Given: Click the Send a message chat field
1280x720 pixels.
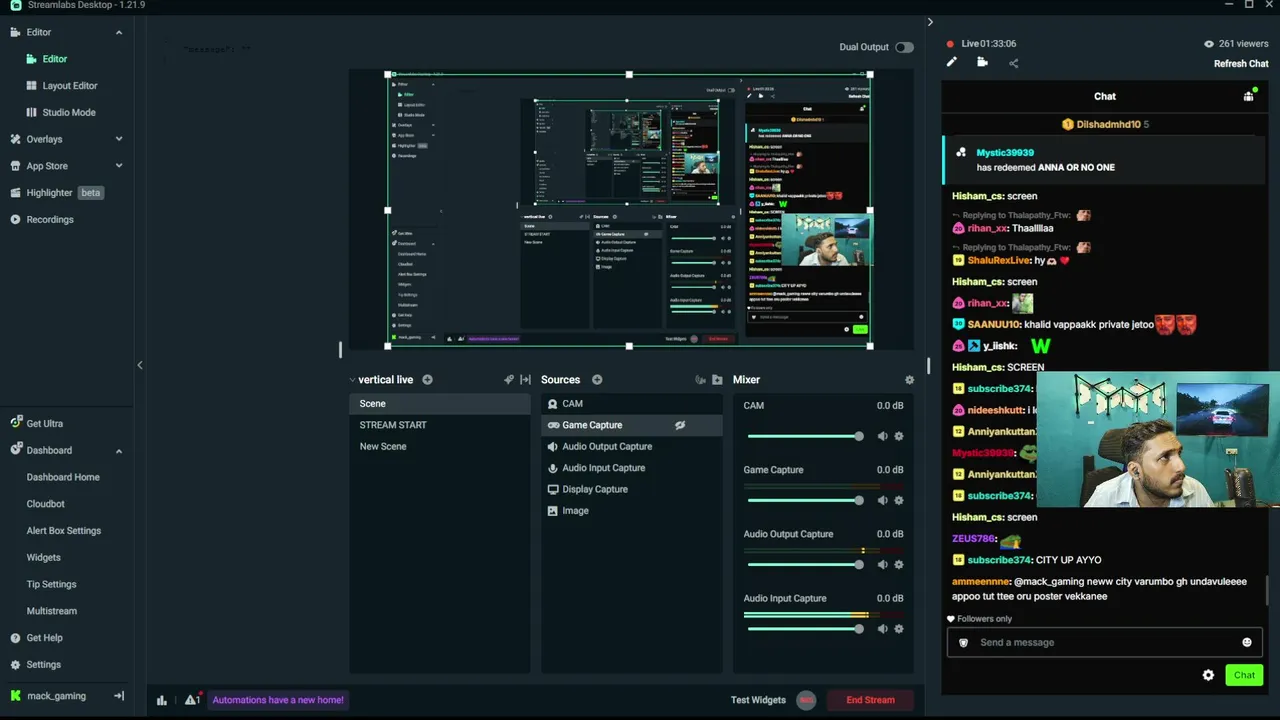Looking at the screenshot, I should click(x=1105, y=642).
